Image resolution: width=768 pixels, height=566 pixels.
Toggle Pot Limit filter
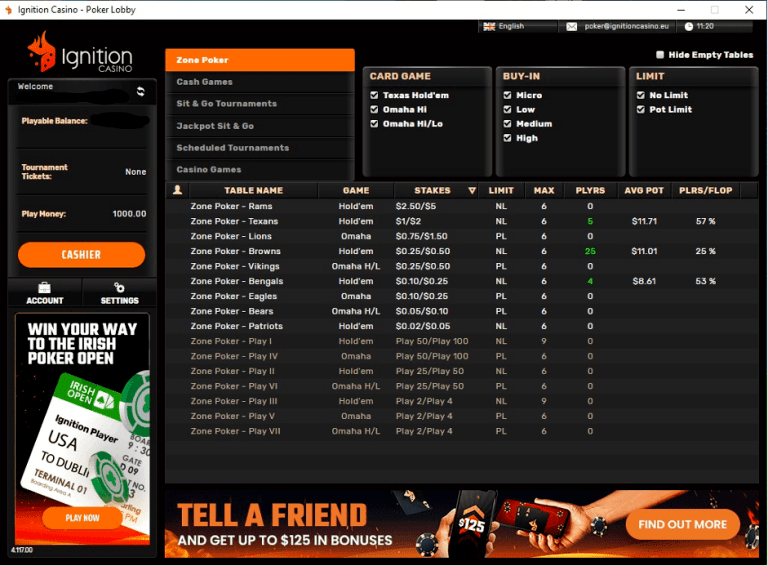[x=641, y=109]
